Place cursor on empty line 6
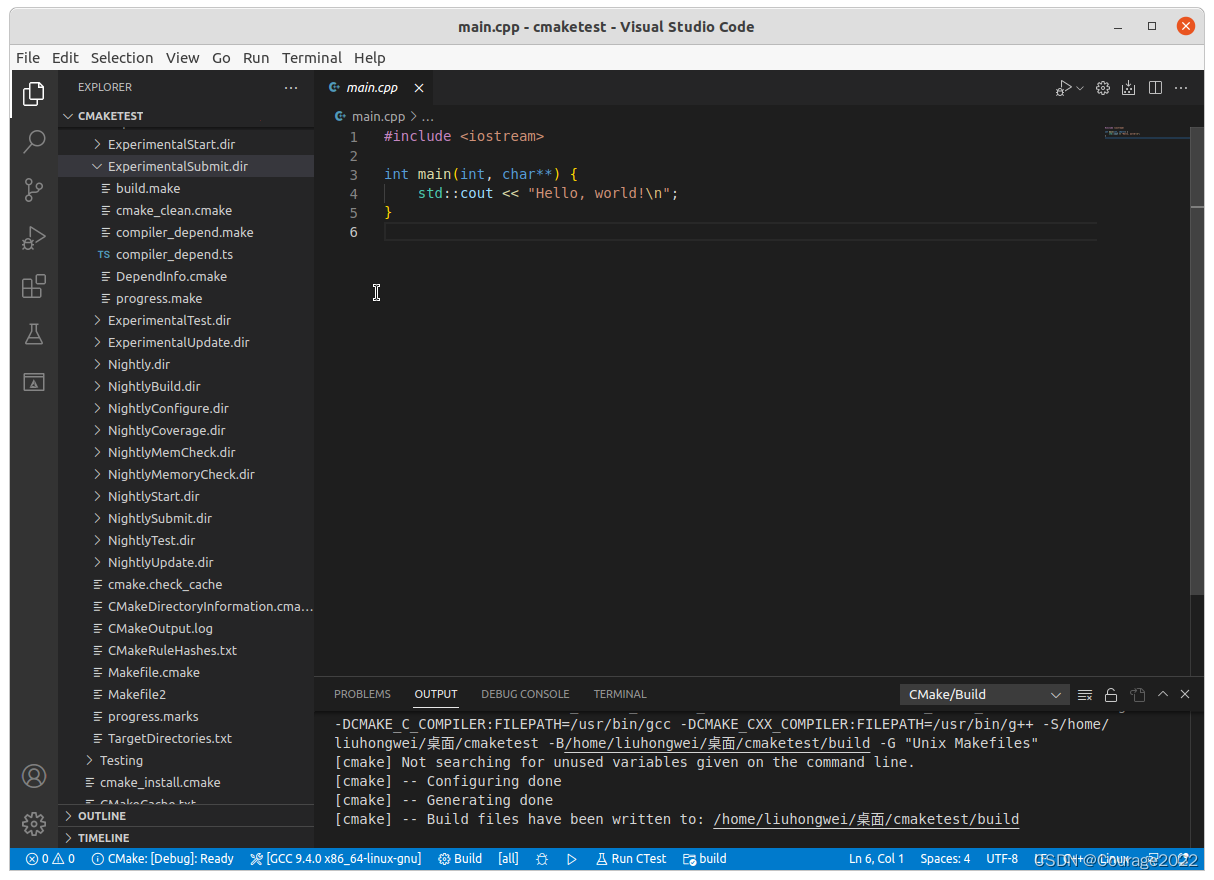Viewport: 1214px width, 880px height. tap(740, 232)
